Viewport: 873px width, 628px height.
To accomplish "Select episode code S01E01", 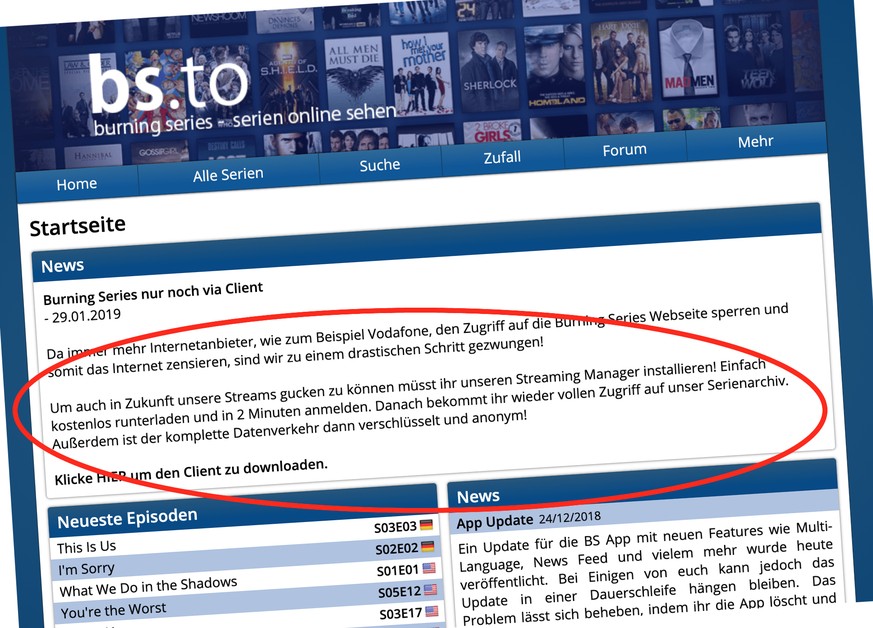I will [x=398, y=570].
